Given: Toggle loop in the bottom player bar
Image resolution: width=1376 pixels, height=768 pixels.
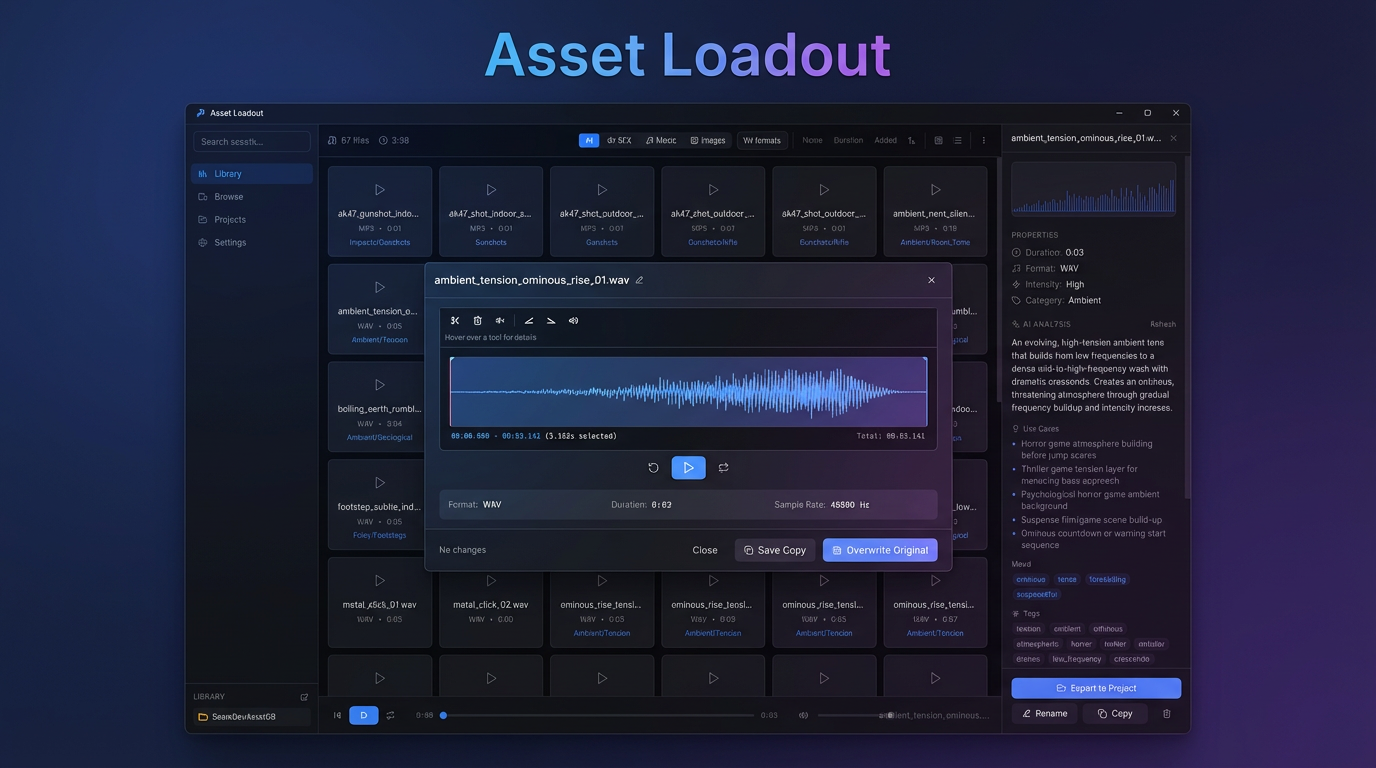Looking at the screenshot, I should tap(390, 715).
